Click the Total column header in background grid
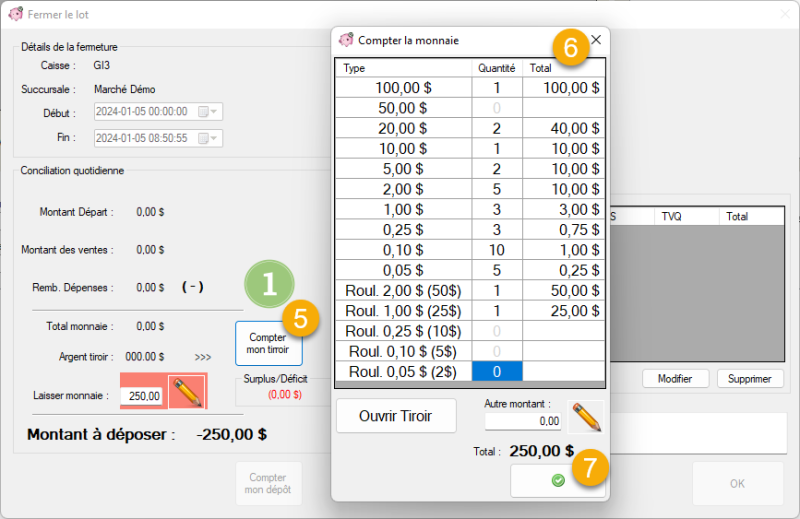 click(752, 216)
